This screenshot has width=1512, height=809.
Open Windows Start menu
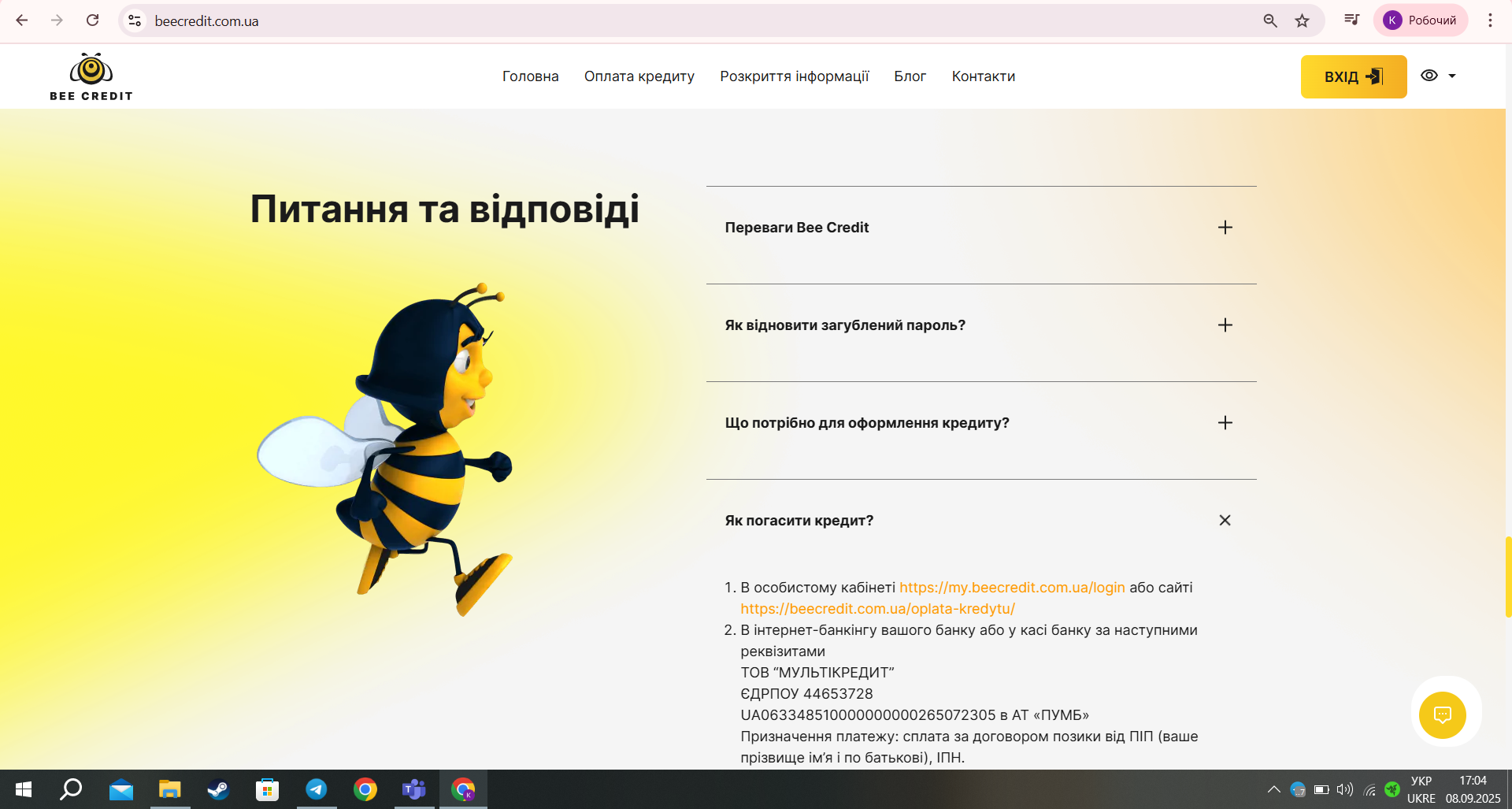pos(24,789)
